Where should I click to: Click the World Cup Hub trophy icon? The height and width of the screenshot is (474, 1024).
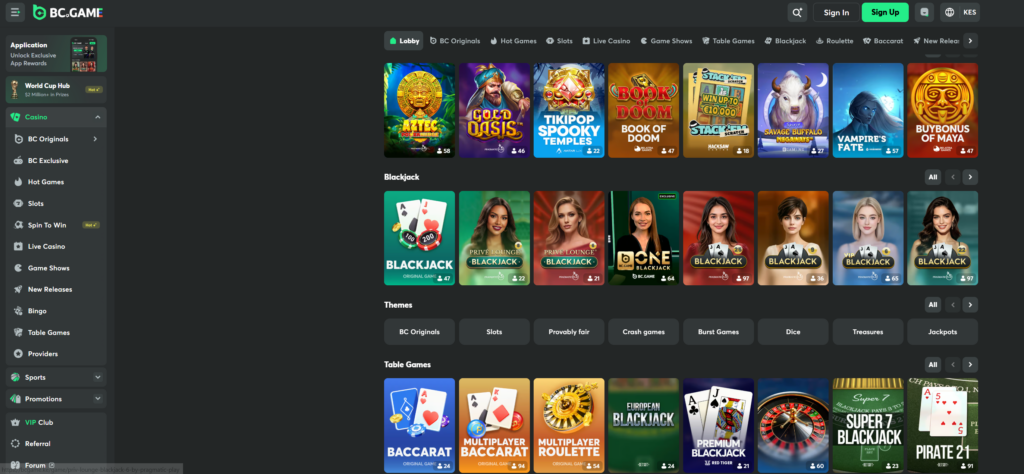14,89
